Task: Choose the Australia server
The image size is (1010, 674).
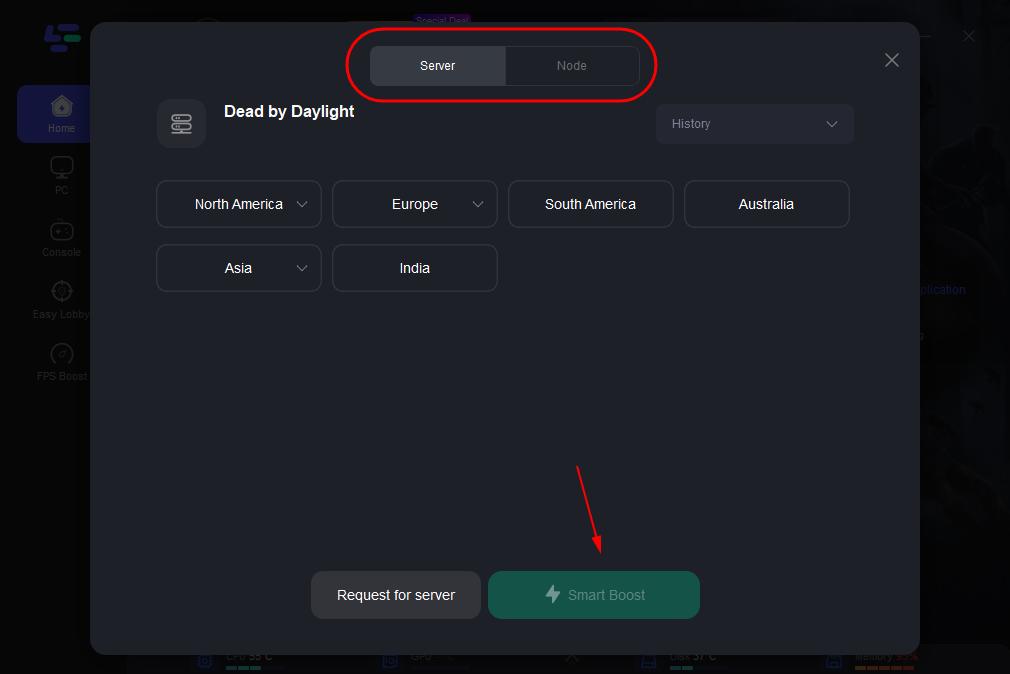Action: pos(766,204)
